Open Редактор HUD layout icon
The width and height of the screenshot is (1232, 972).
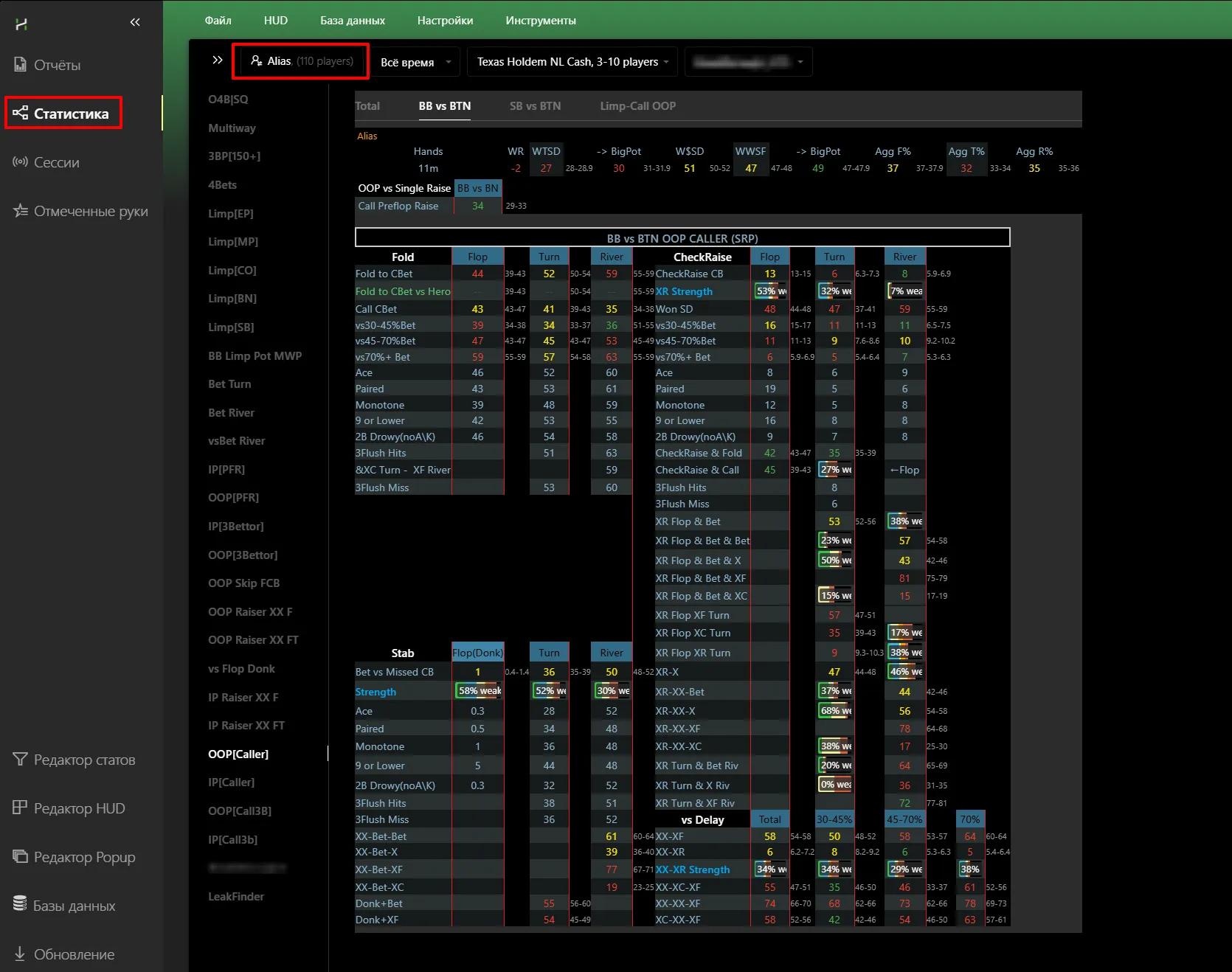[21, 808]
